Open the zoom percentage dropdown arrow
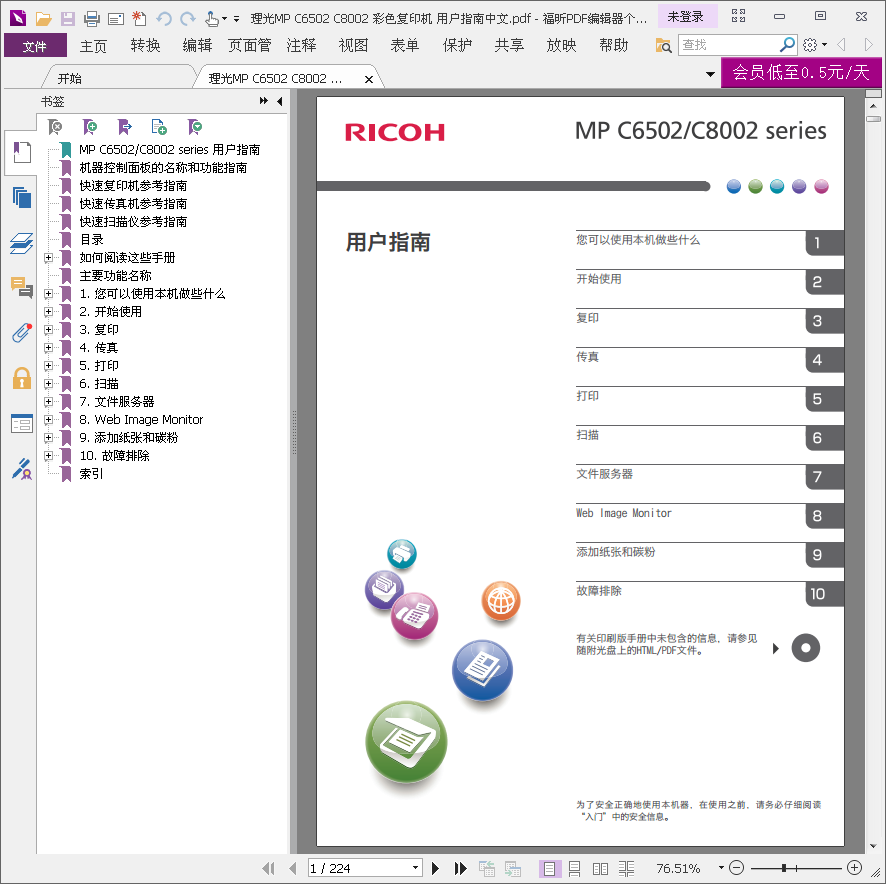The image size is (886, 884). point(721,868)
